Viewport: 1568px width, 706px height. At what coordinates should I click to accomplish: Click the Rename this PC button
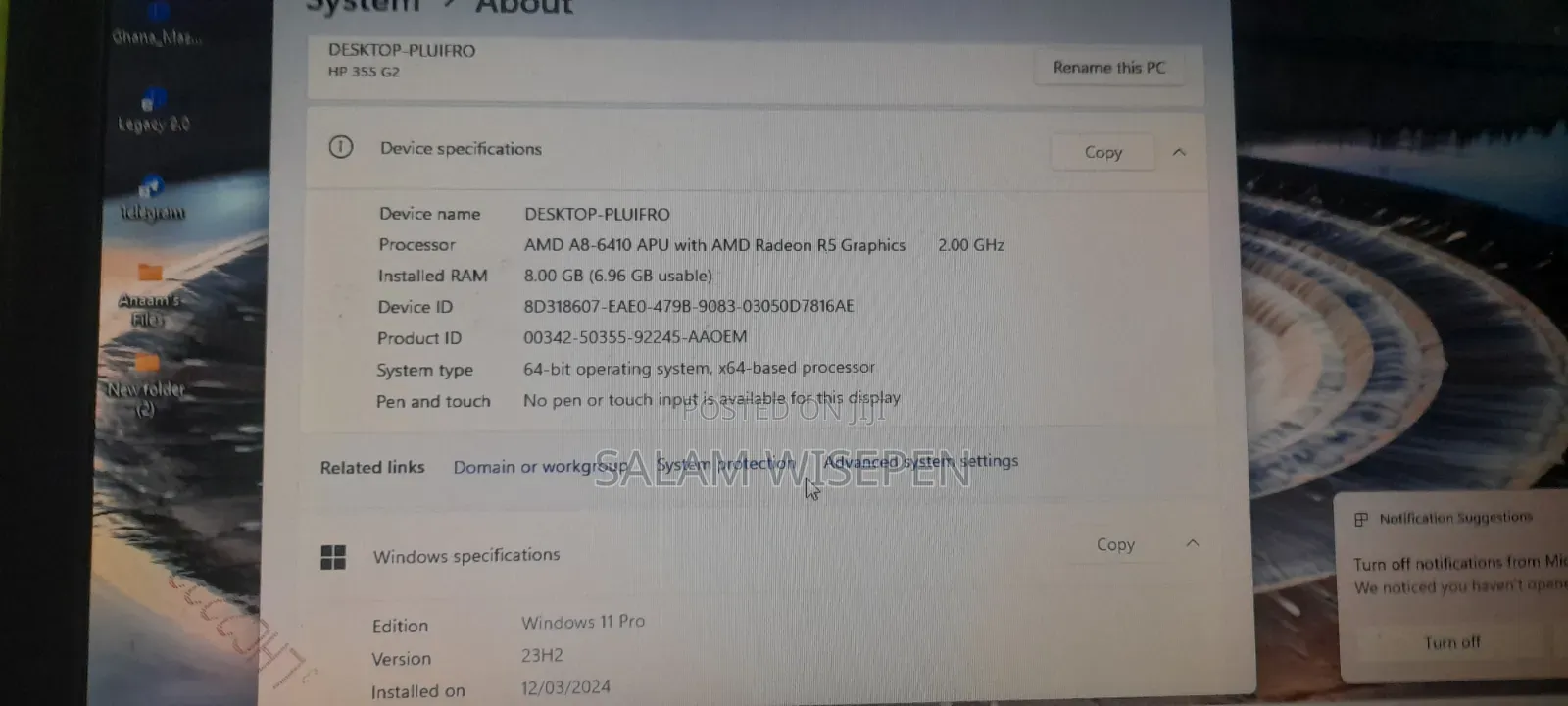(1108, 68)
